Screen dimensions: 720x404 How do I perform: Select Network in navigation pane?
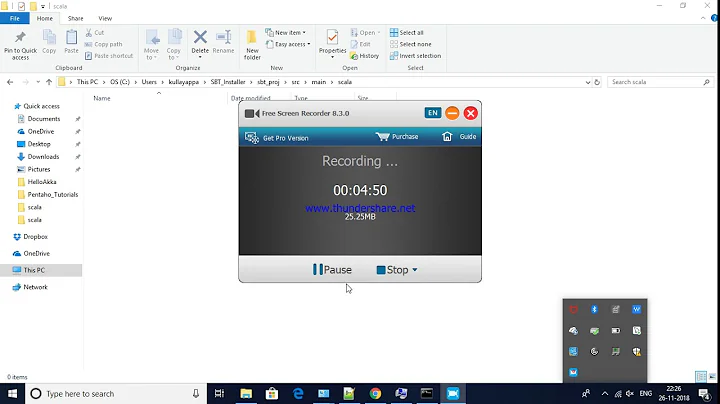tap(35, 287)
